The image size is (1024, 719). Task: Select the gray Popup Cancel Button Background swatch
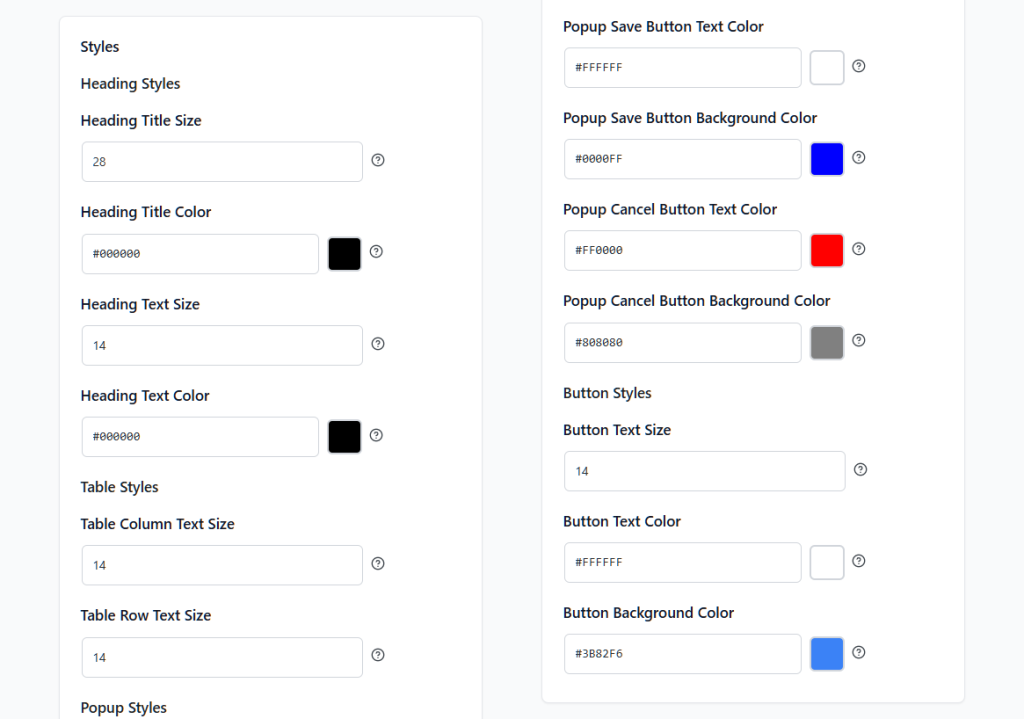pyautogui.click(x=826, y=342)
